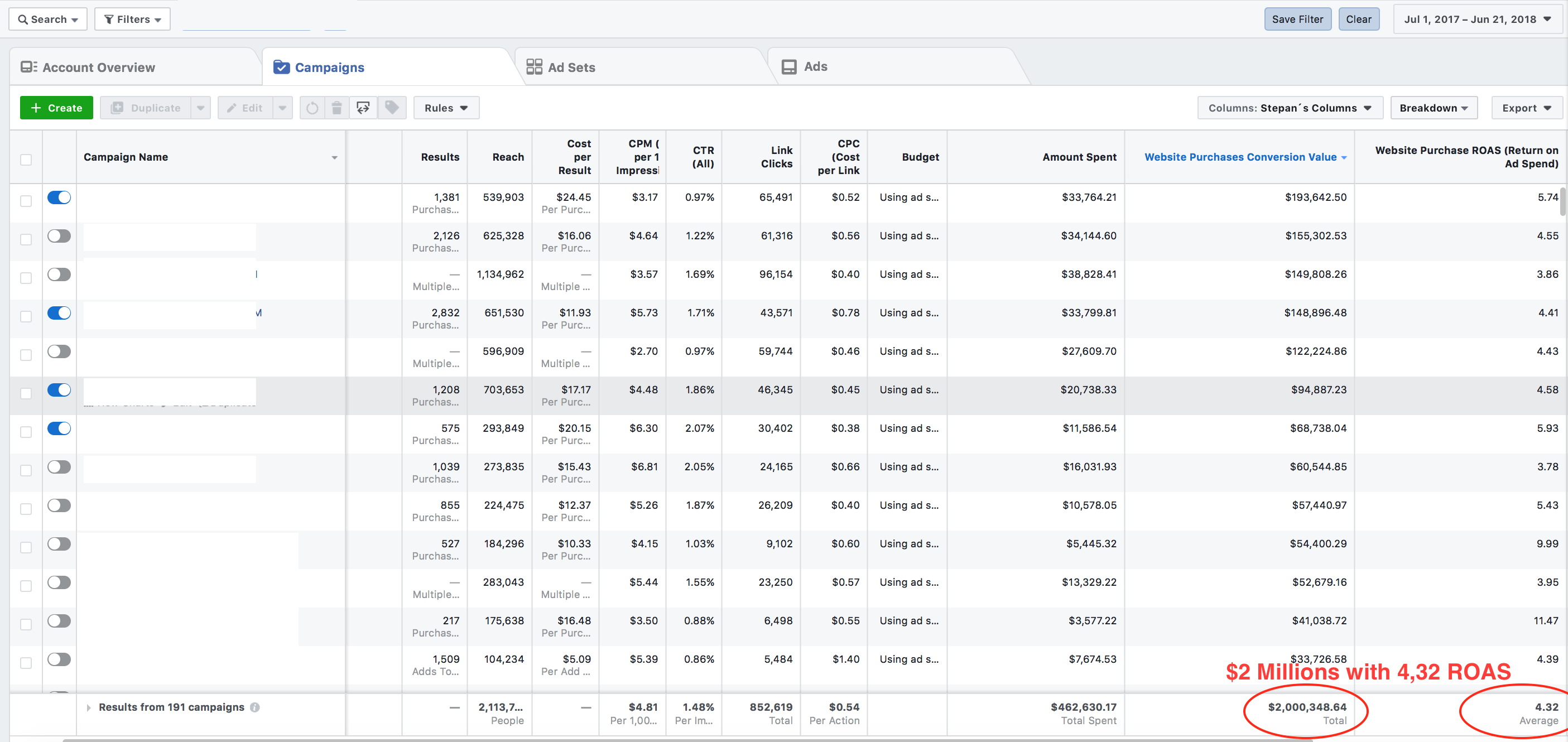Click the Ads tab icon

789,67
